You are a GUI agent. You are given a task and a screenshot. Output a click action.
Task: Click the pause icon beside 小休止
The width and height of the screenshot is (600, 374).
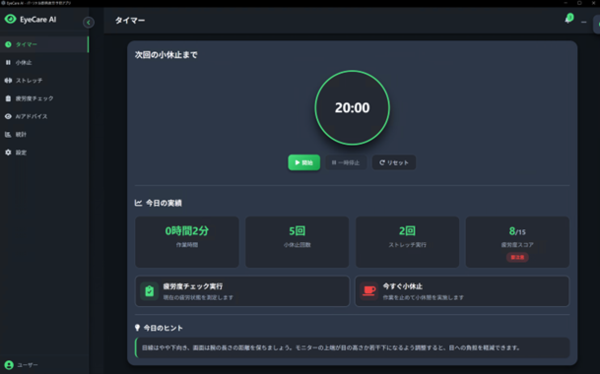tap(8, 62)
